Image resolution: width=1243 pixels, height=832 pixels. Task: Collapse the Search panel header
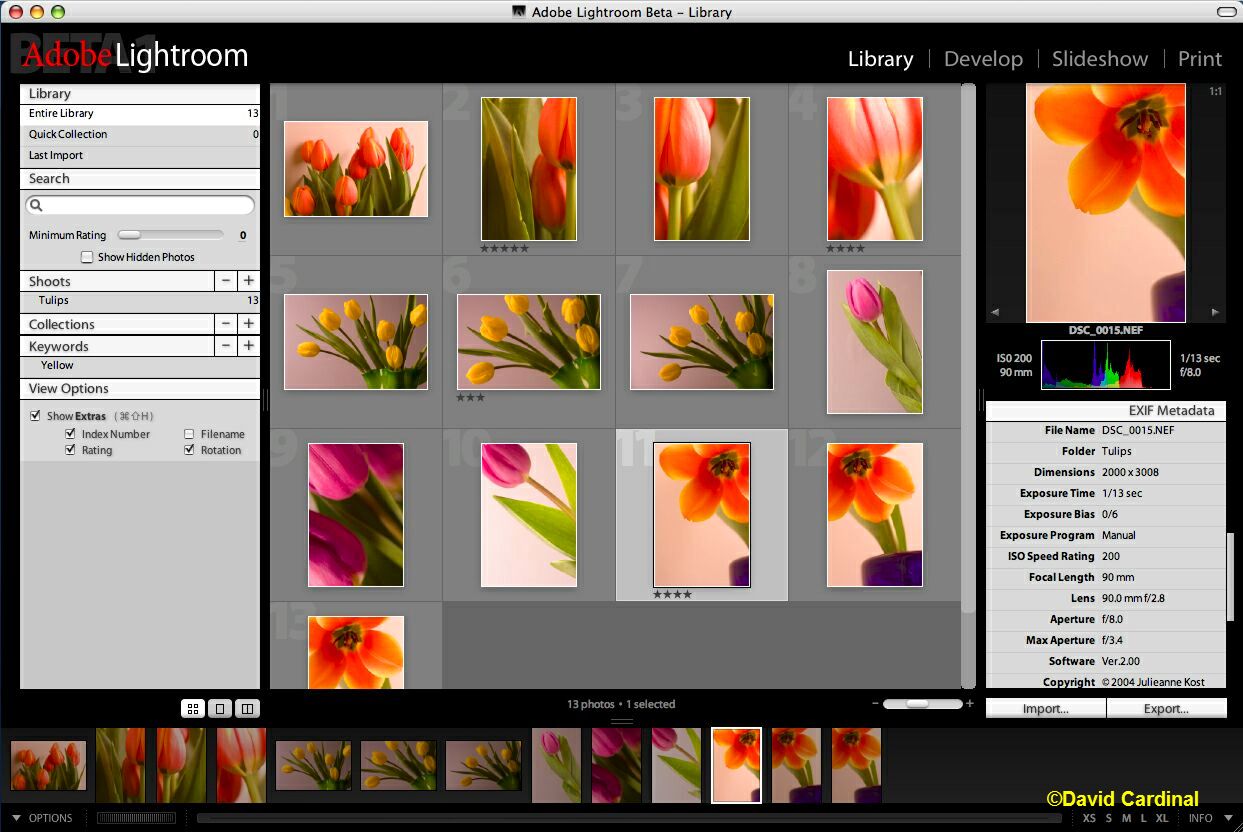[140, 179]
